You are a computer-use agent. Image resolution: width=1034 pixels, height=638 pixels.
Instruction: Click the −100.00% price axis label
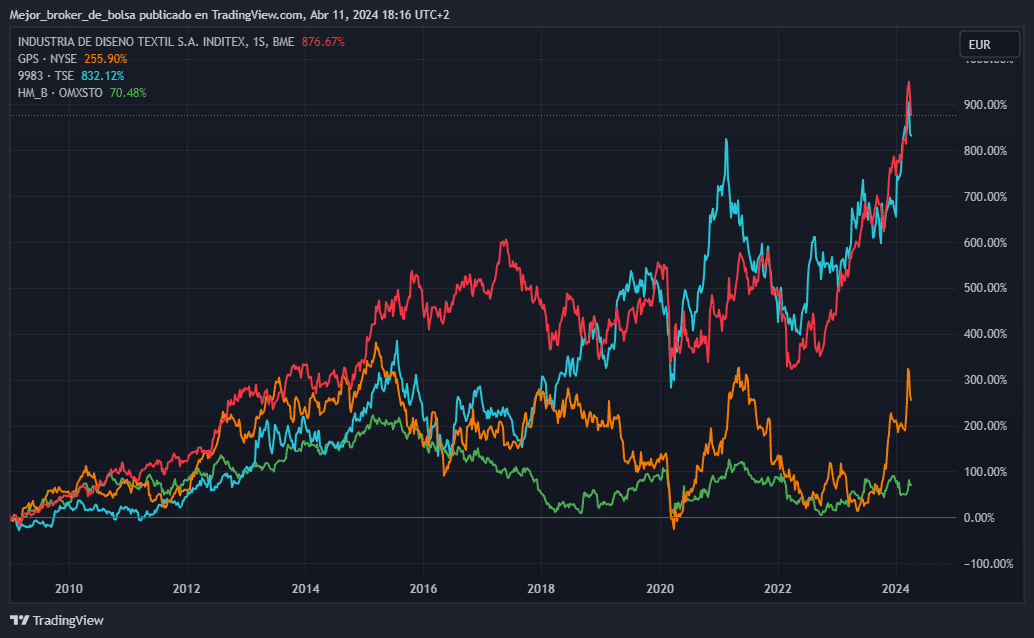(988, 563)
